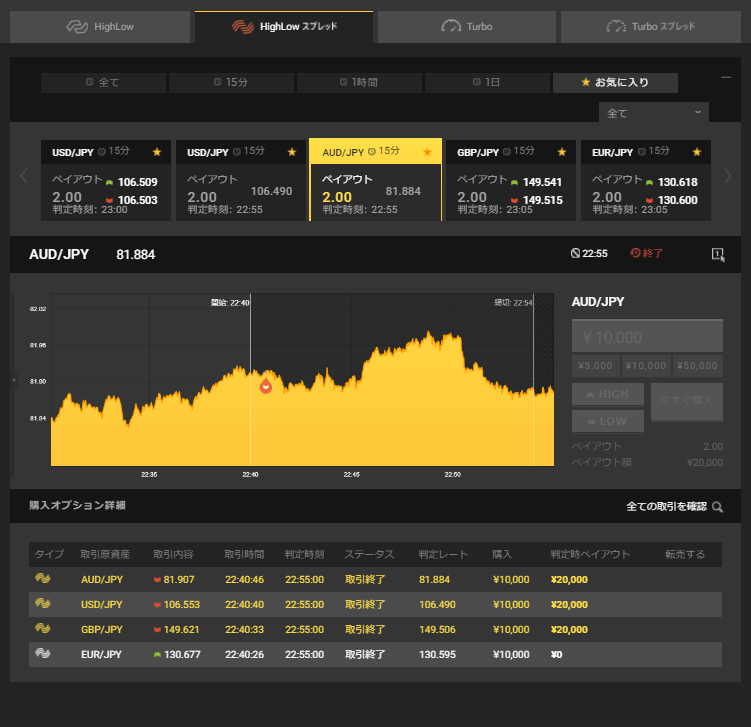Viewport: 751px width, 727px height.
Task: Click the 149.541 high rate on GBP/JPY card
Action: click(x=542, y=182)
